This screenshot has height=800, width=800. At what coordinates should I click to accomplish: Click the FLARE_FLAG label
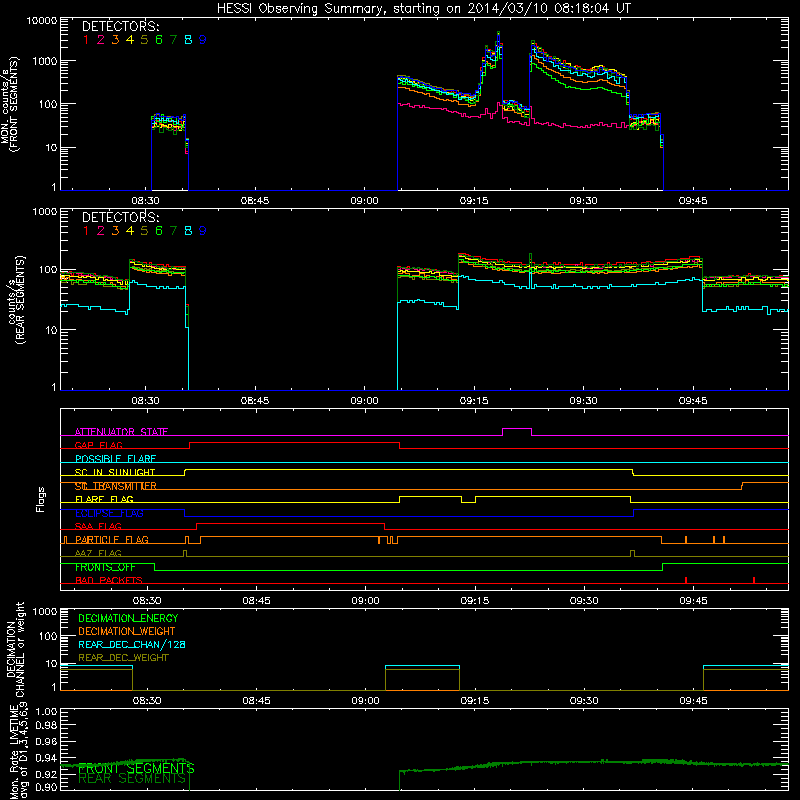pos(104,499)
